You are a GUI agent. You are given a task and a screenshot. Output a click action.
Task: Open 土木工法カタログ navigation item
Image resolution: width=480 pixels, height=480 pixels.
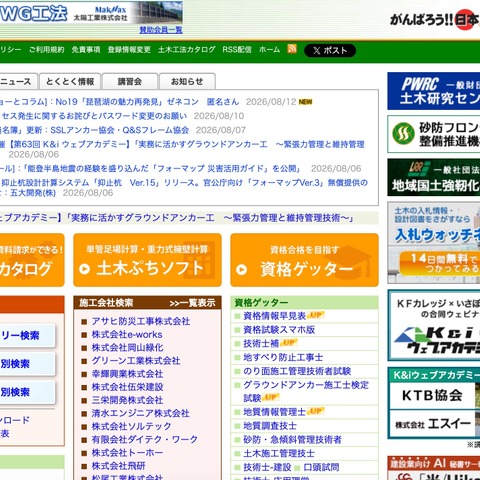187,50
